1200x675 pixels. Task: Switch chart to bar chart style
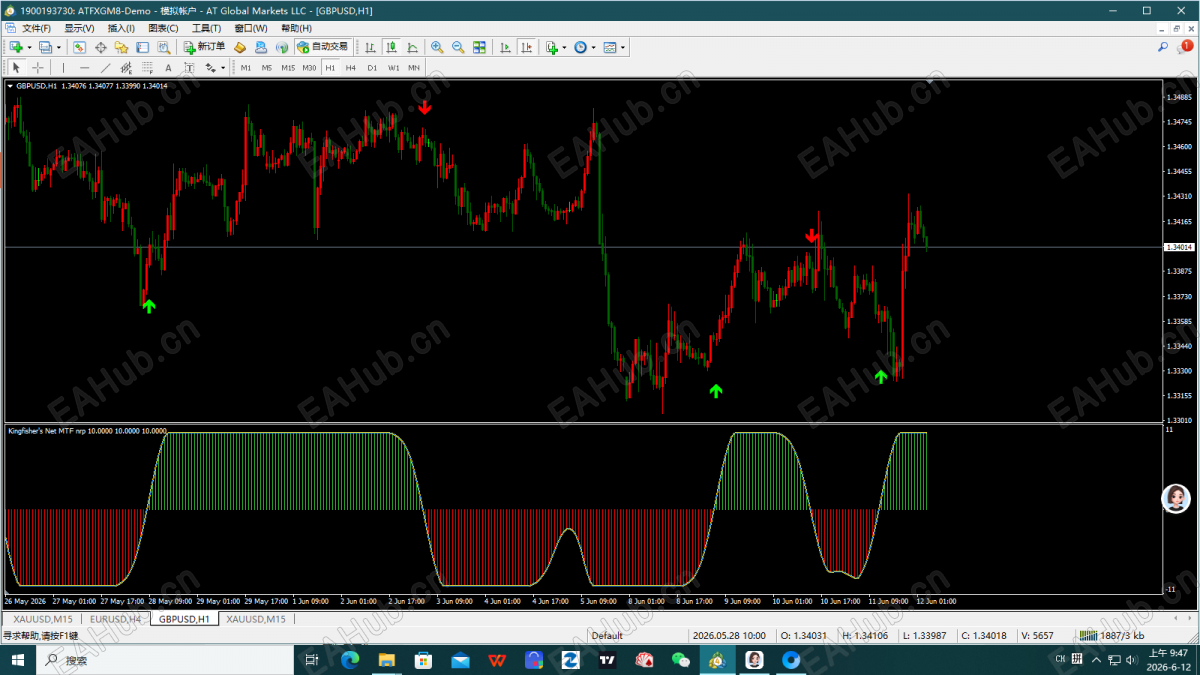tap(370, 47)
